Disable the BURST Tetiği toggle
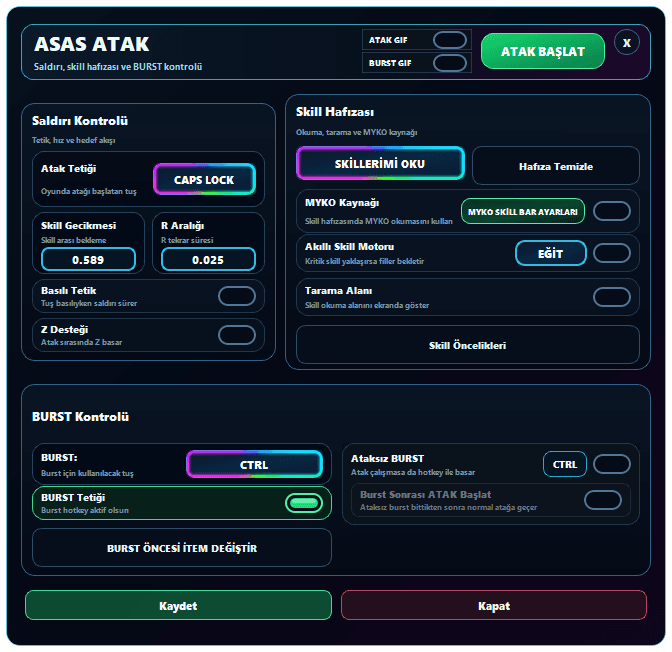 [x=304, y=503]
